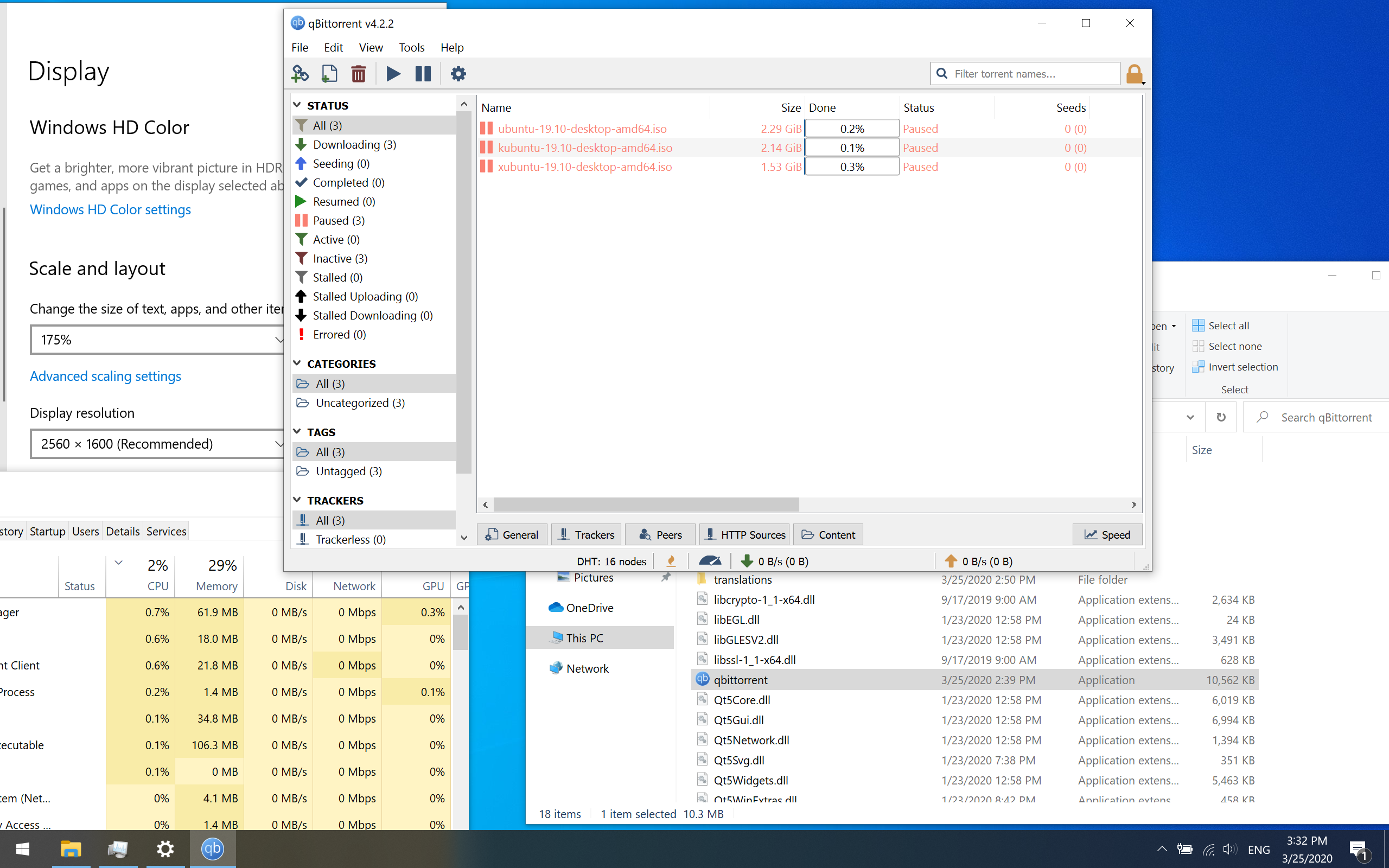Select the Inactive (3) status filter
This screenshot has height=868, width=1389.
coord(374,258)
